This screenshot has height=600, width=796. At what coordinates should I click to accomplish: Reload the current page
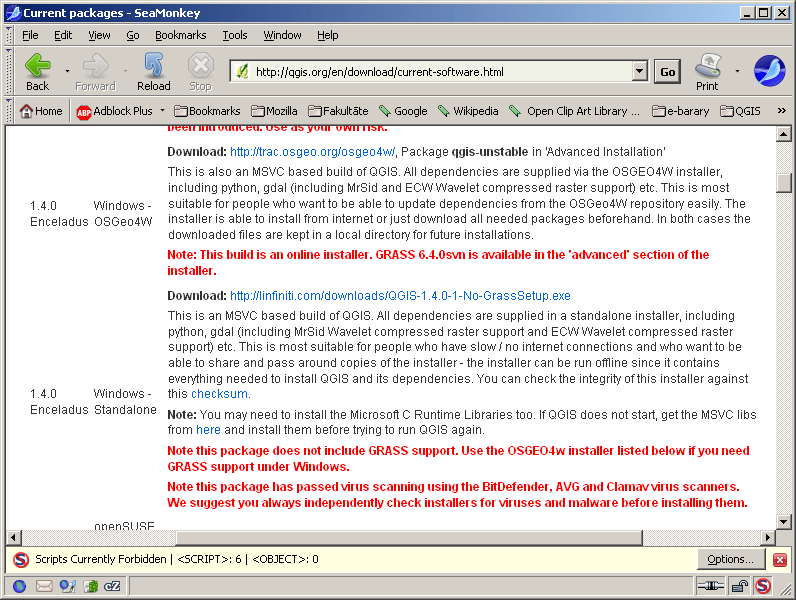(x=153, y=72)
